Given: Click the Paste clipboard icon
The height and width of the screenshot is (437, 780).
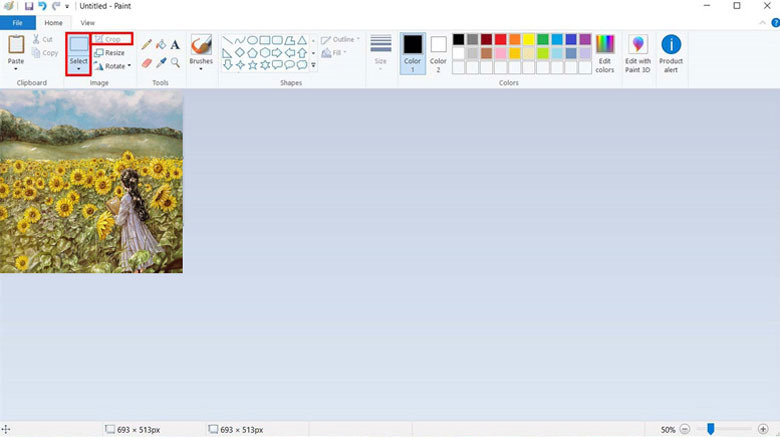Looking at the screenshot, I should [16, 45].
